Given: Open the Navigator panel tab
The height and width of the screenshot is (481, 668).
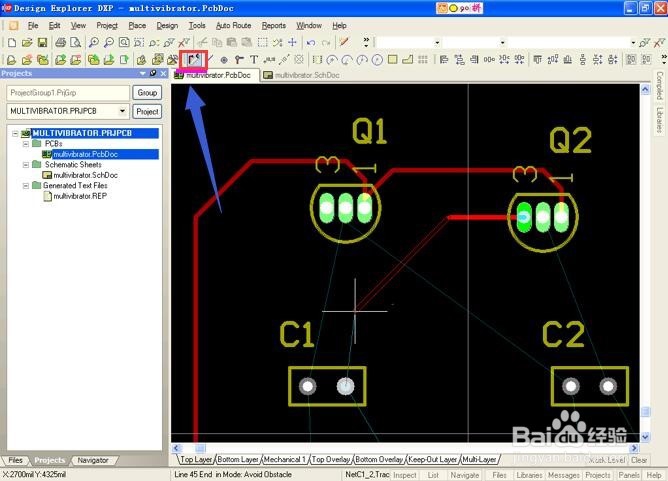Looking at the screenshot, I should (x=93, y=461).
